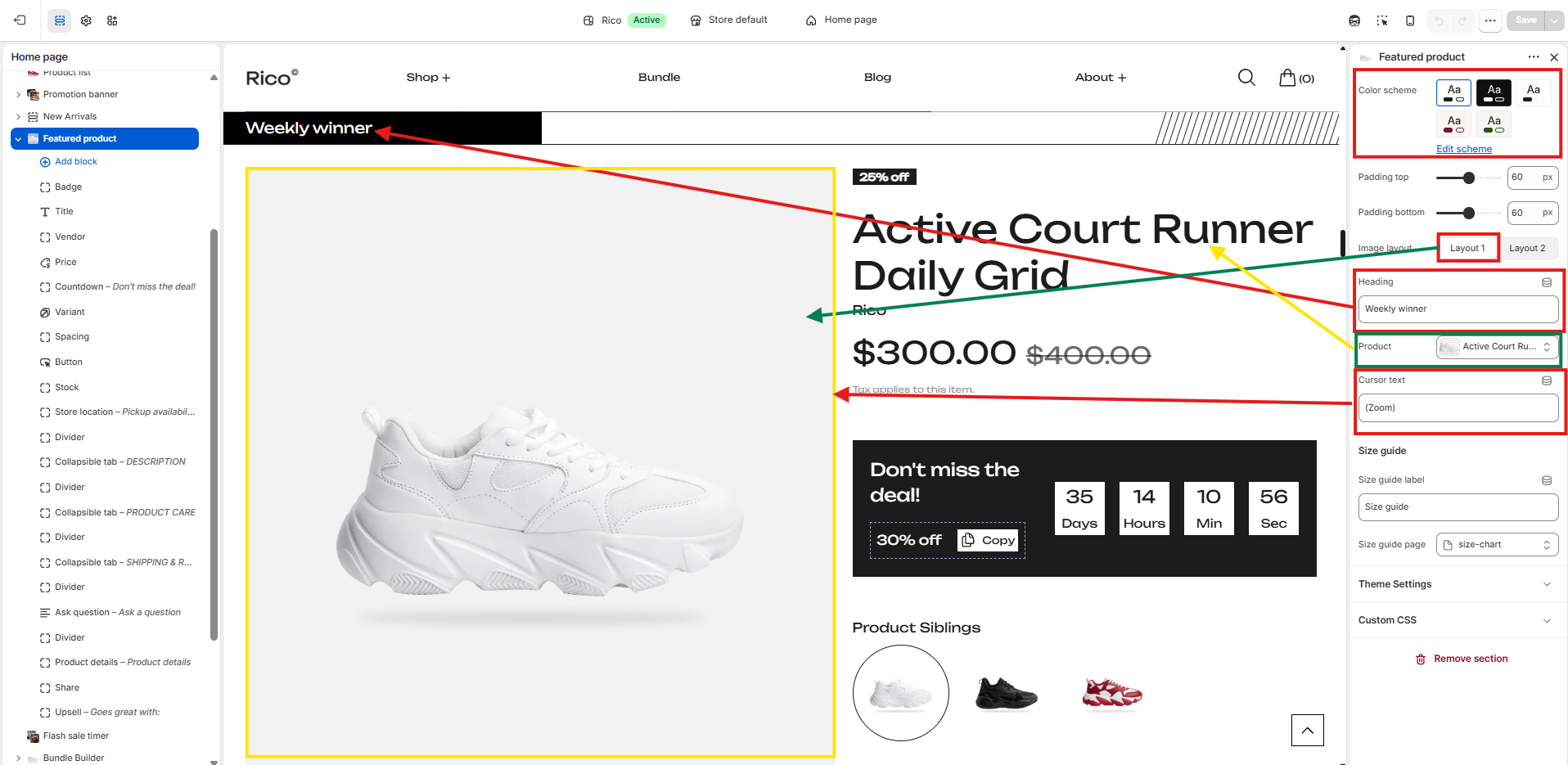Choose the black color scheme swatch
Viewport: 1568px width, 765px height.
1494,92
